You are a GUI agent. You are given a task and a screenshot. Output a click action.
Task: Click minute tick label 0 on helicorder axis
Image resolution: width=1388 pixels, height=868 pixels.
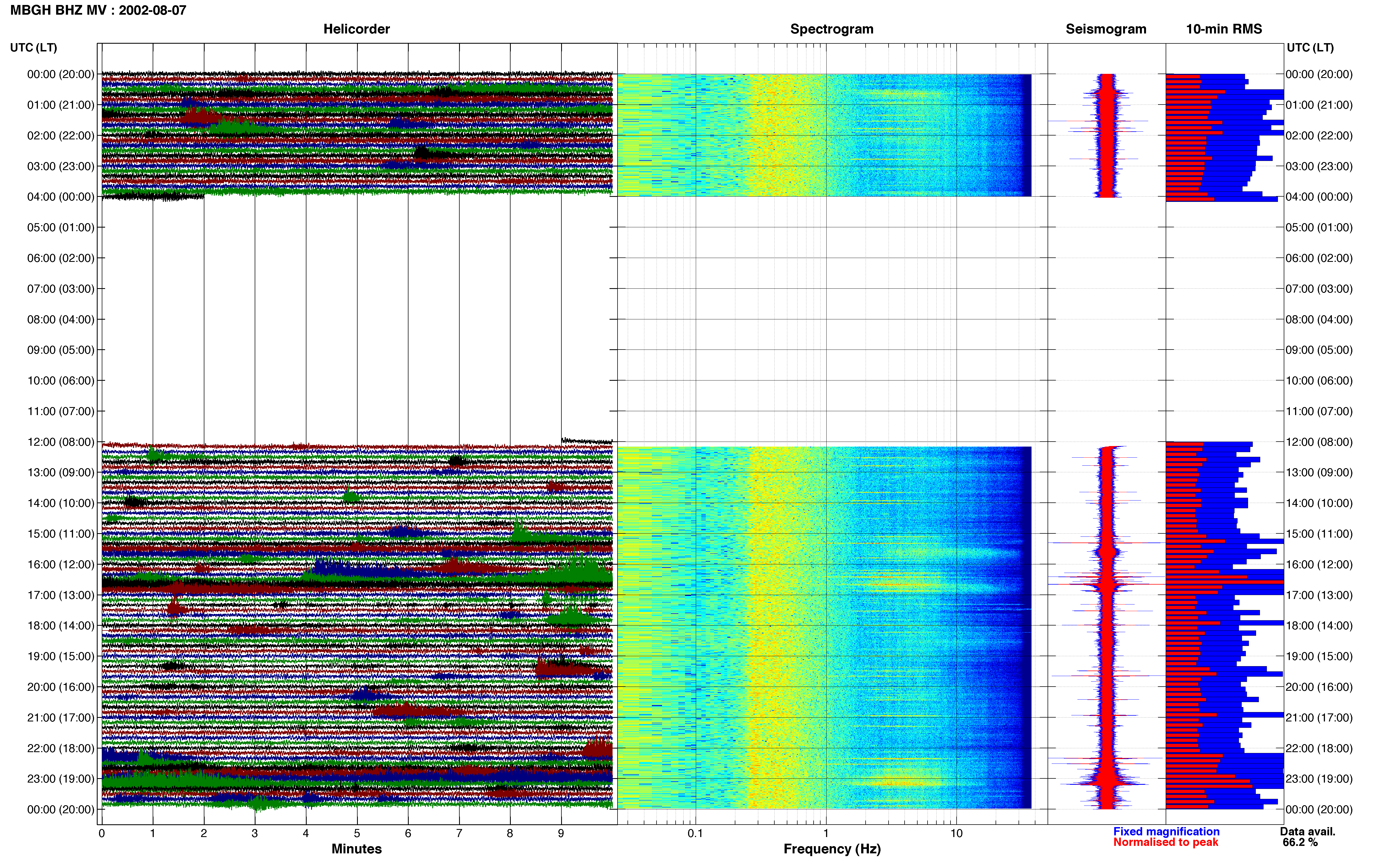[101, 833]
